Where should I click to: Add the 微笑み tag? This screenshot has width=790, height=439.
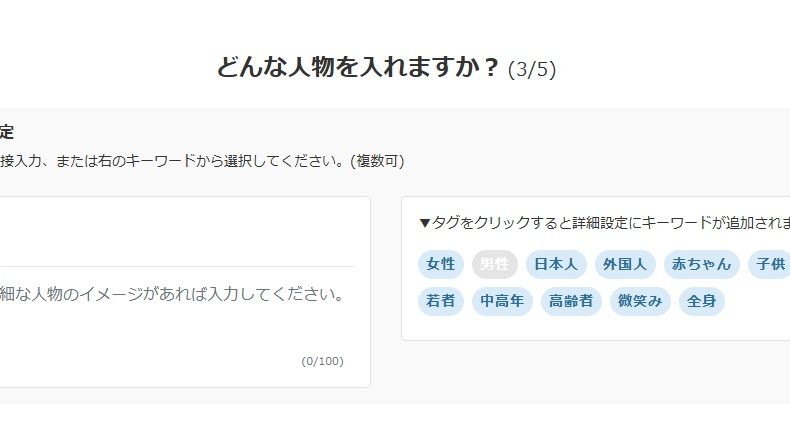pos(640,300)
